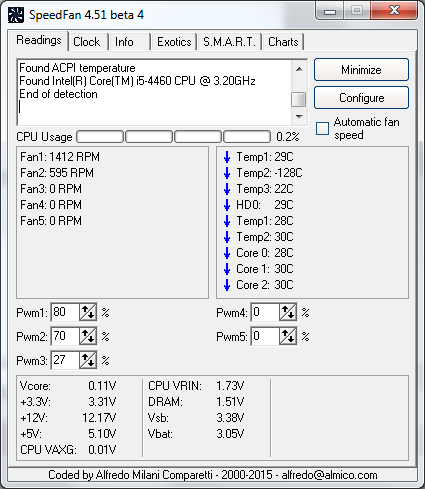Click the Fan4: 0 RPM reading

51,205
